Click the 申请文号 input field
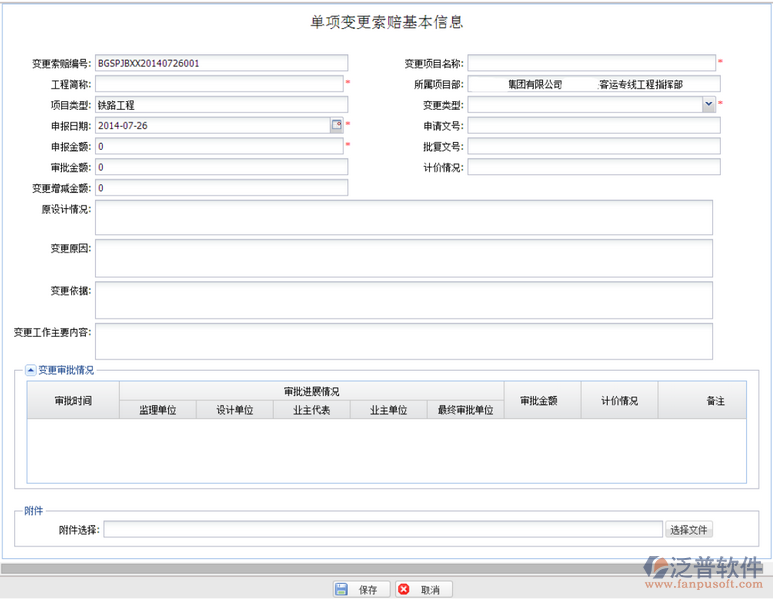Viewport: 773px width, 600px height. [591, 125]
